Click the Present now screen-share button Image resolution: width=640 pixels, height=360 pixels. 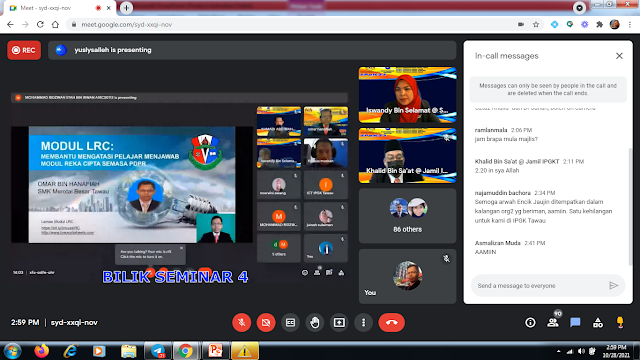[x=339, y=322]
